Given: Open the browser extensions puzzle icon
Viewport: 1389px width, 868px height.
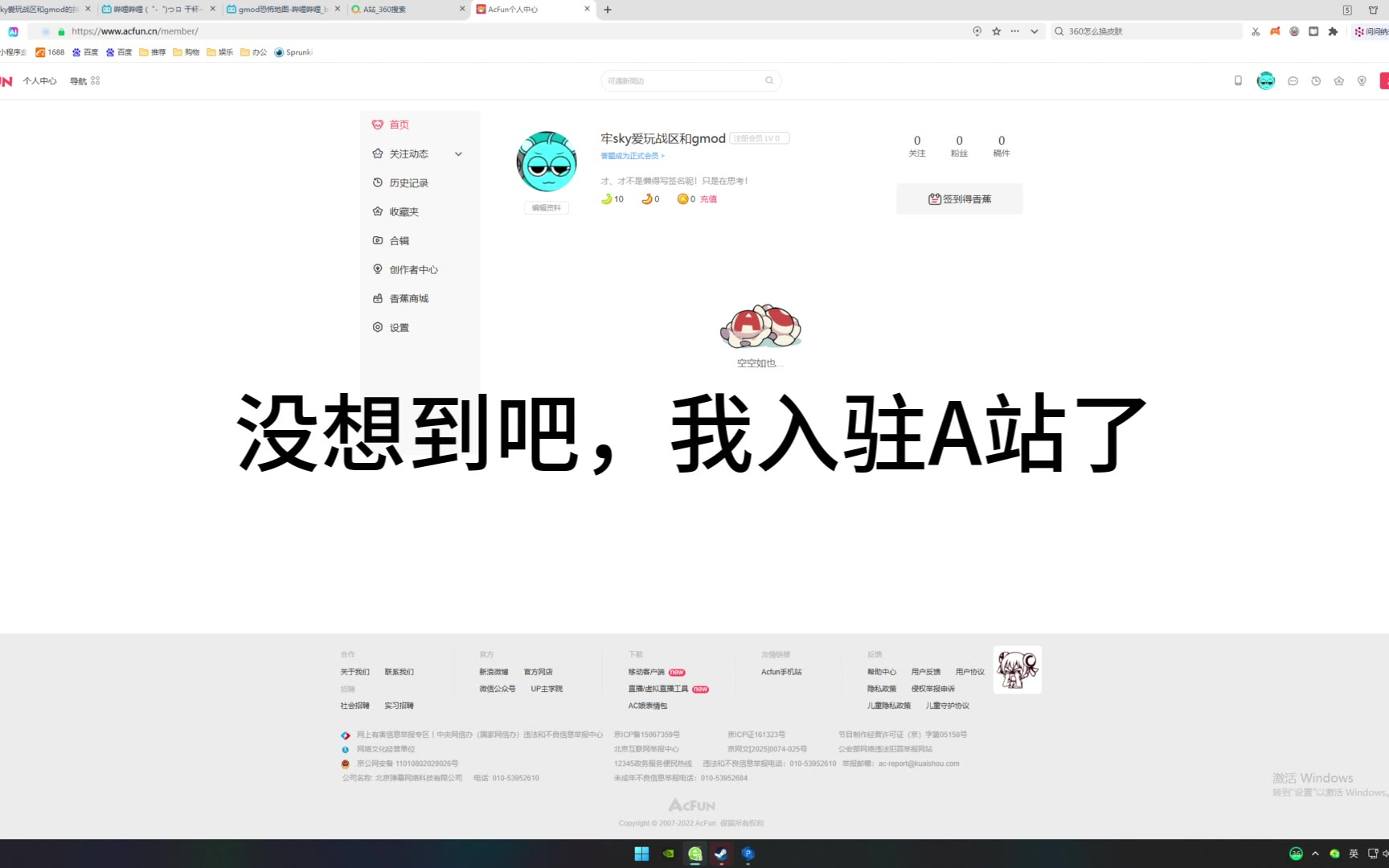Looking at the screenshot, I should (x=1333, y=31).
